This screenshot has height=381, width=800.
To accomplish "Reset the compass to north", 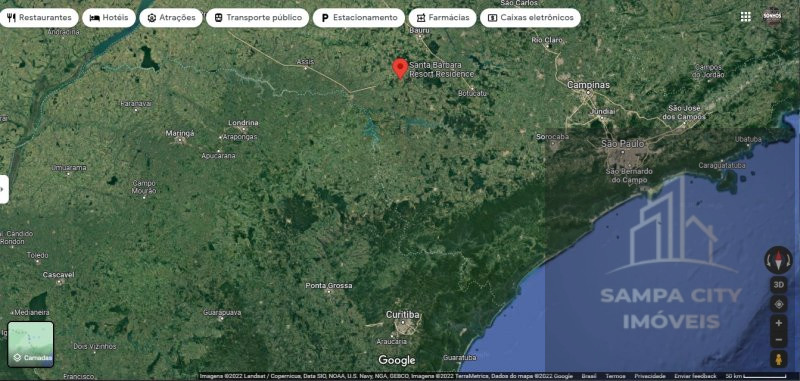I will (x=778, y=260).
